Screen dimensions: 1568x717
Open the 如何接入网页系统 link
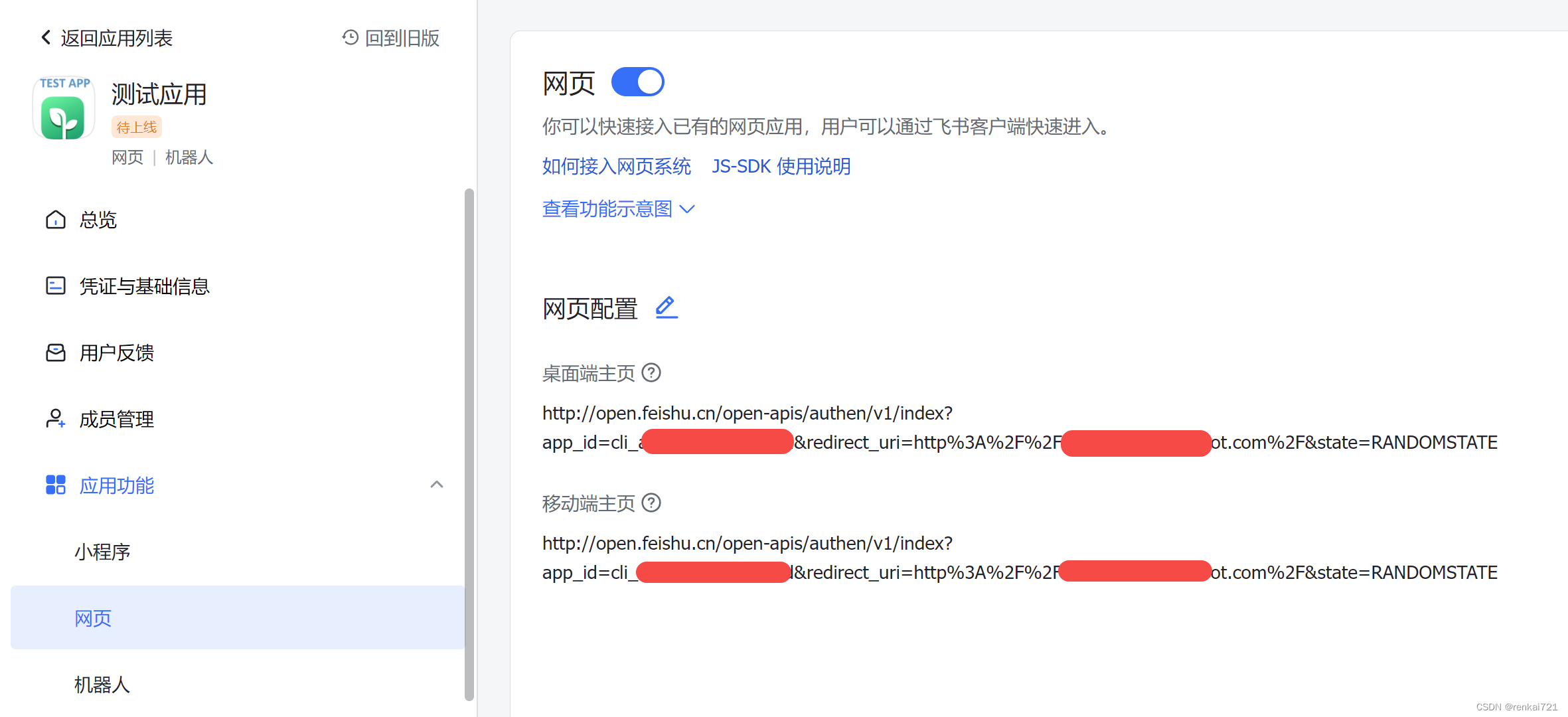coord(616,166)
